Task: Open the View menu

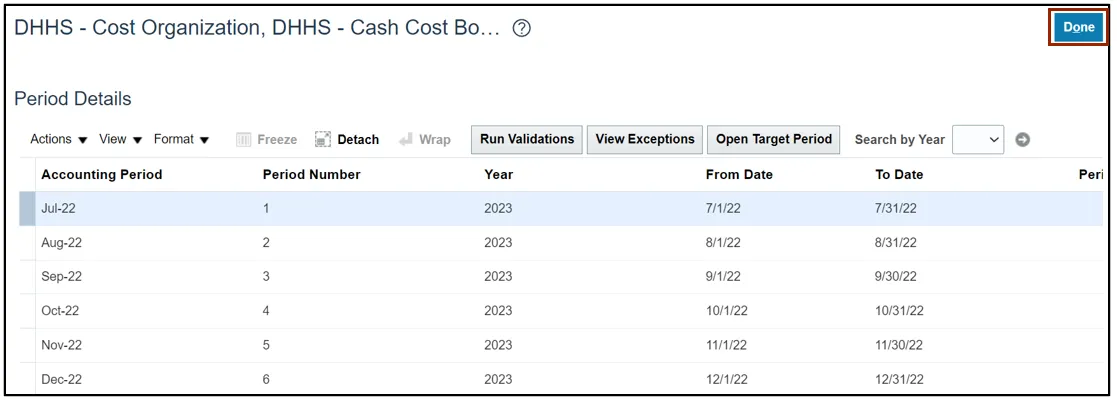Action: pyautogui.click(x=120, y=139)
